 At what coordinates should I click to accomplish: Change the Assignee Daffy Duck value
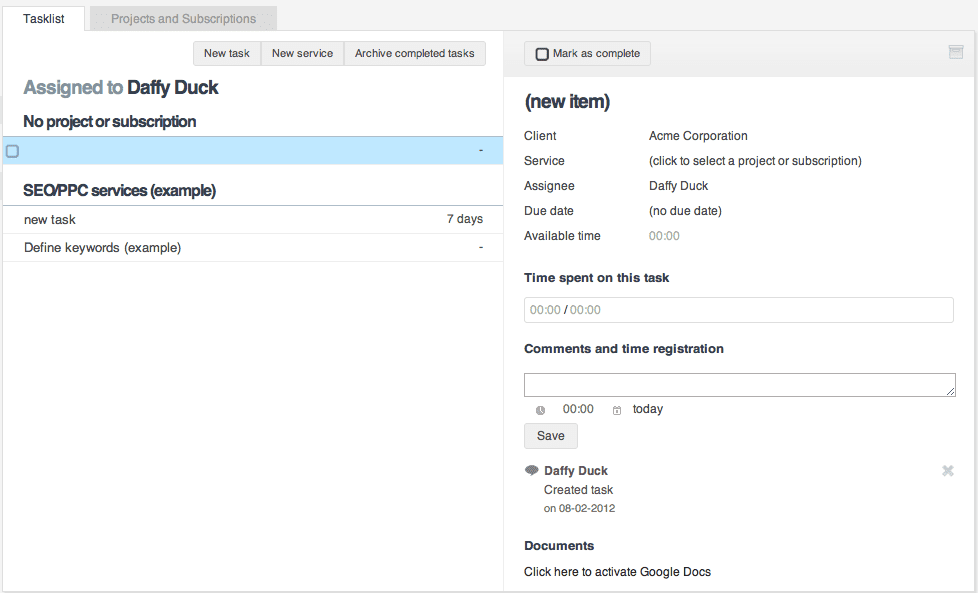pyautogui.click(x=678, y=186)
